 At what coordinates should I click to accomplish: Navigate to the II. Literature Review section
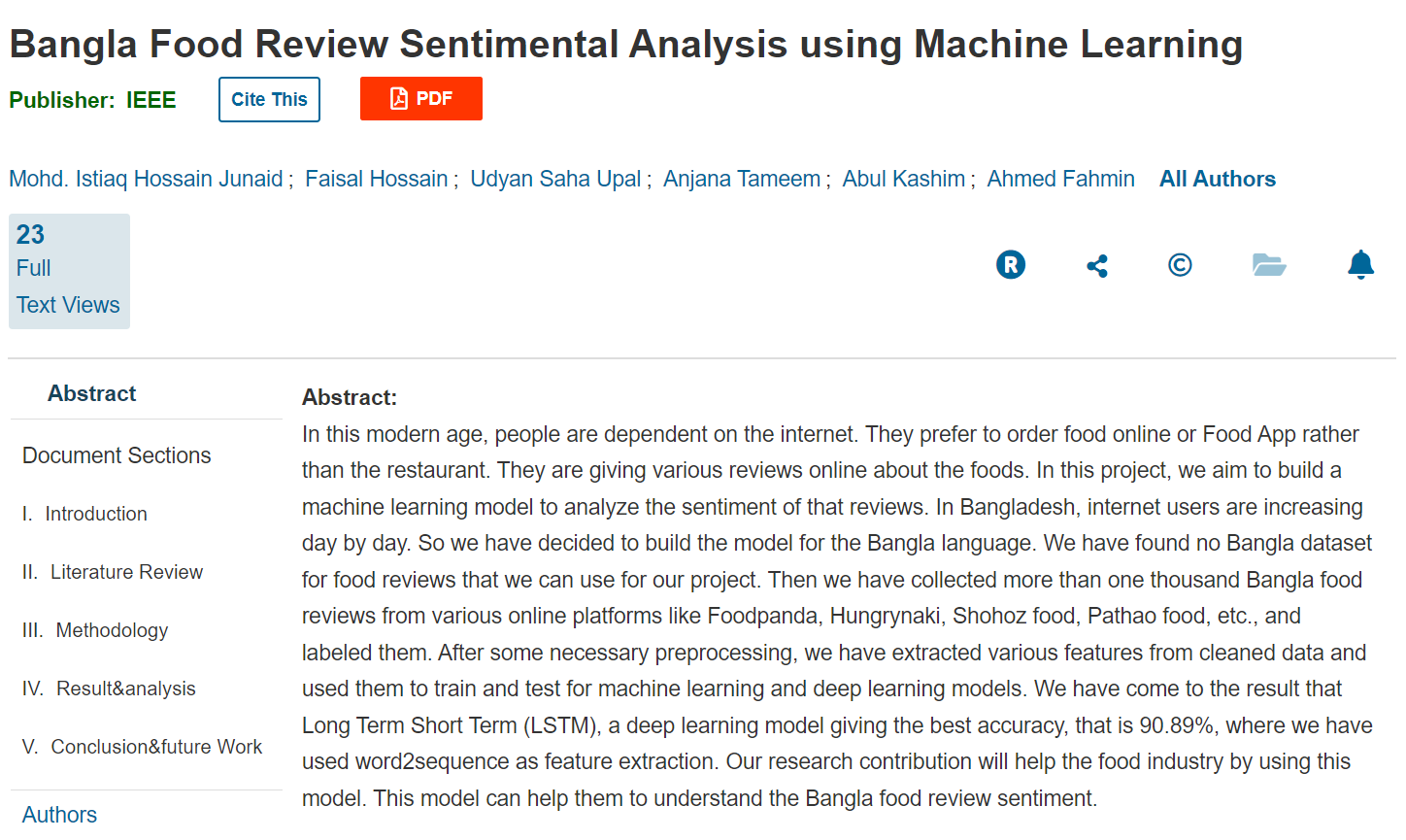(112, 571)
